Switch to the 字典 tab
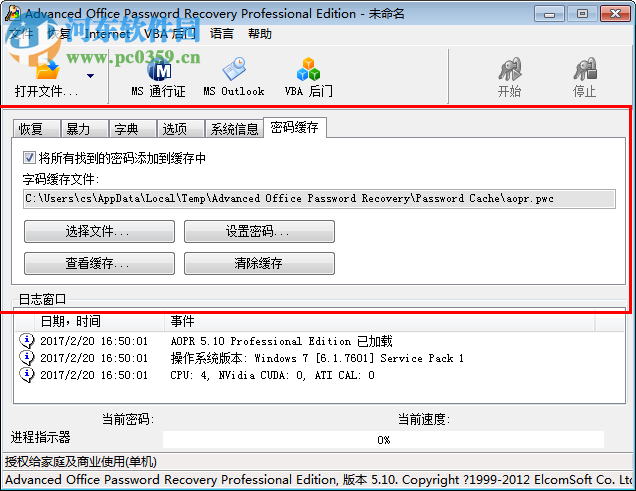This screenshot has height=491, width=636. [x=133, y=129]
